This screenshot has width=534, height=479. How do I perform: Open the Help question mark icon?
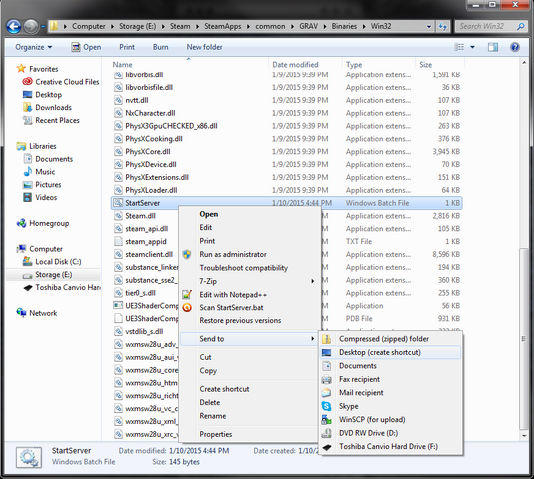(515, 47)
